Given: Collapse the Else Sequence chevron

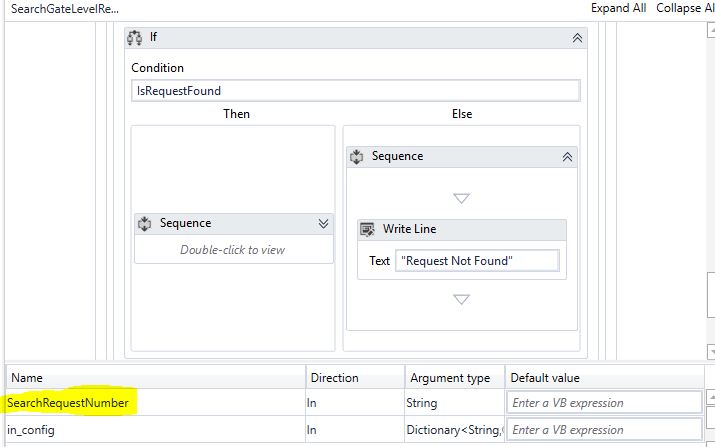Looking at the screenshot, I should point(567,157).
